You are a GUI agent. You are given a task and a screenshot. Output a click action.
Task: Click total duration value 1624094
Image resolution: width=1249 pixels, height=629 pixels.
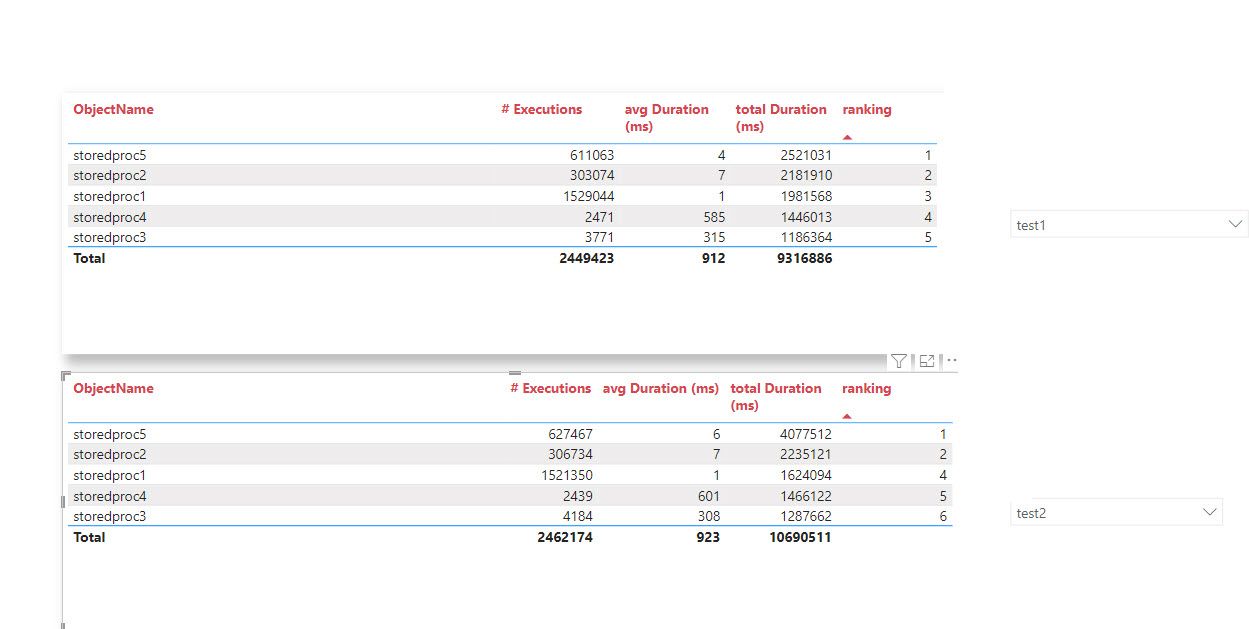[805, 475]
